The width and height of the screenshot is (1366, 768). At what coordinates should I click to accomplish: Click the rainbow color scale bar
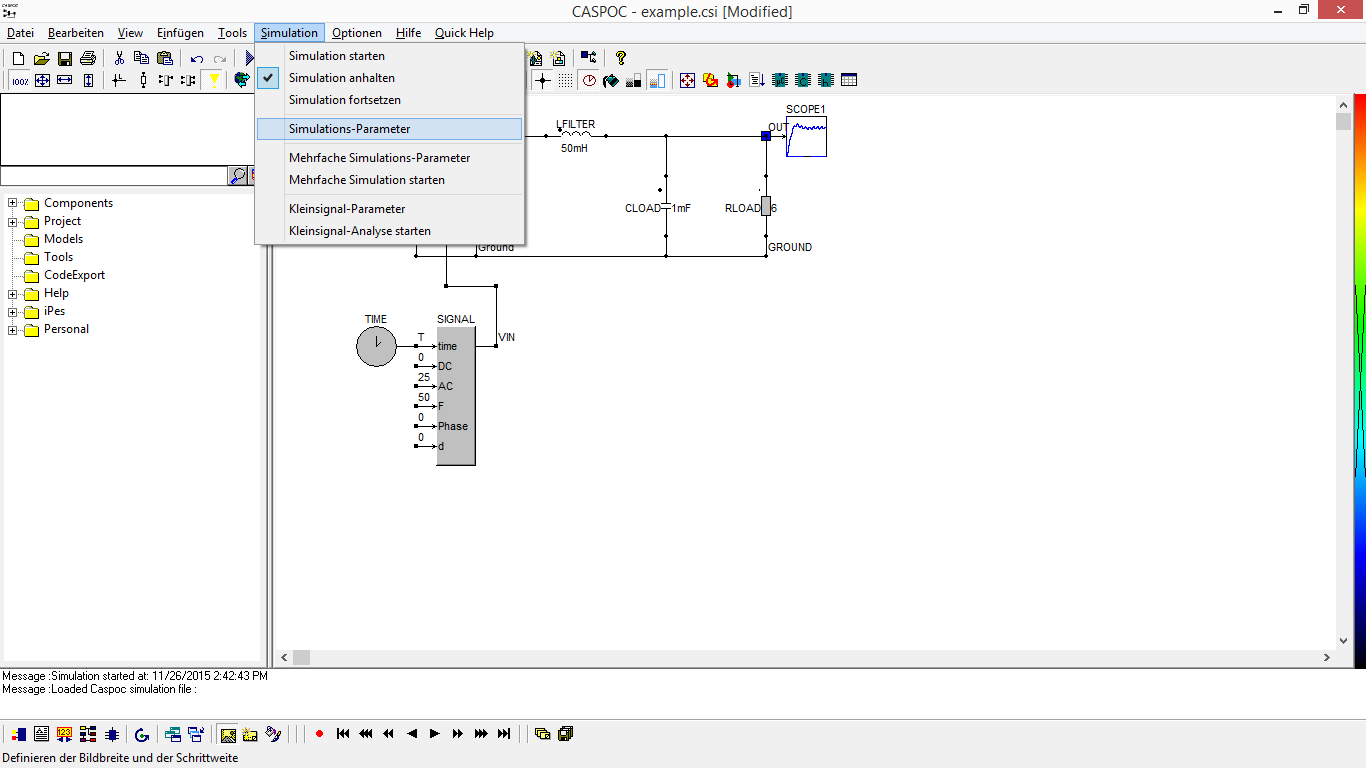1360,382
